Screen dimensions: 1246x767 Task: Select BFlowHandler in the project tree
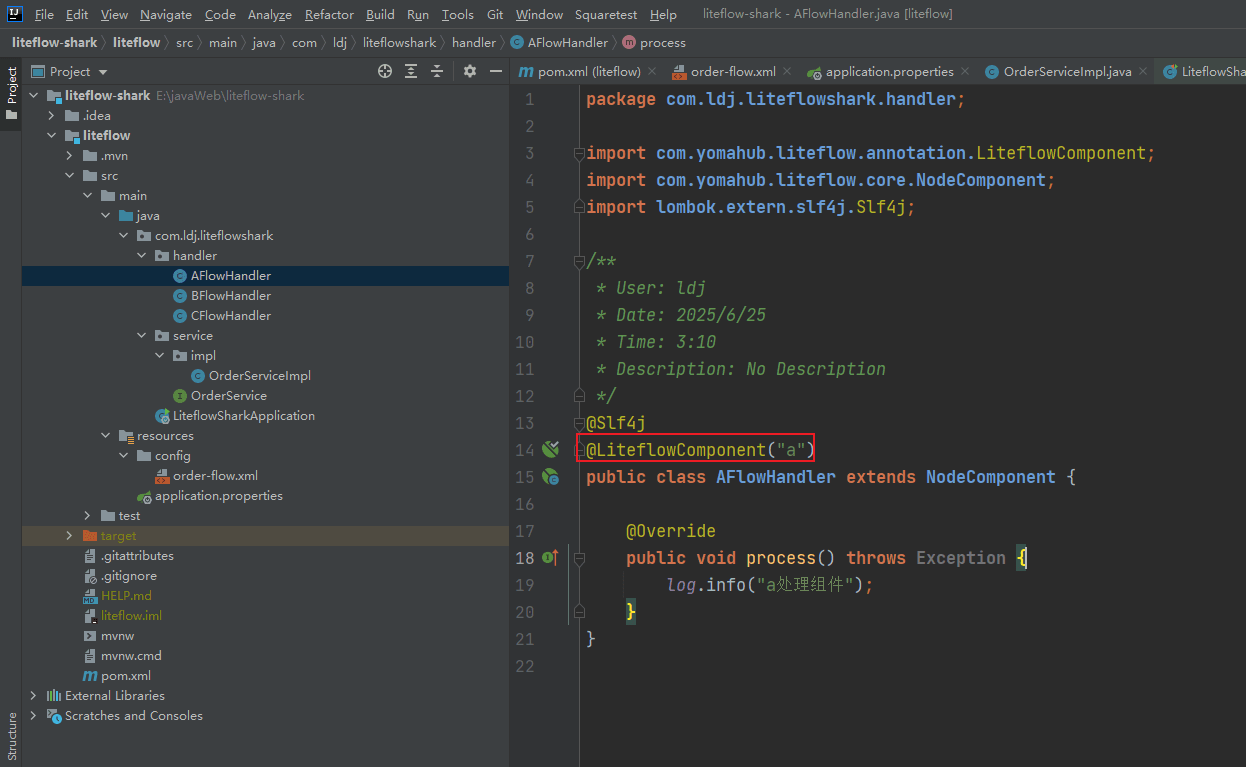click(231, 296)
